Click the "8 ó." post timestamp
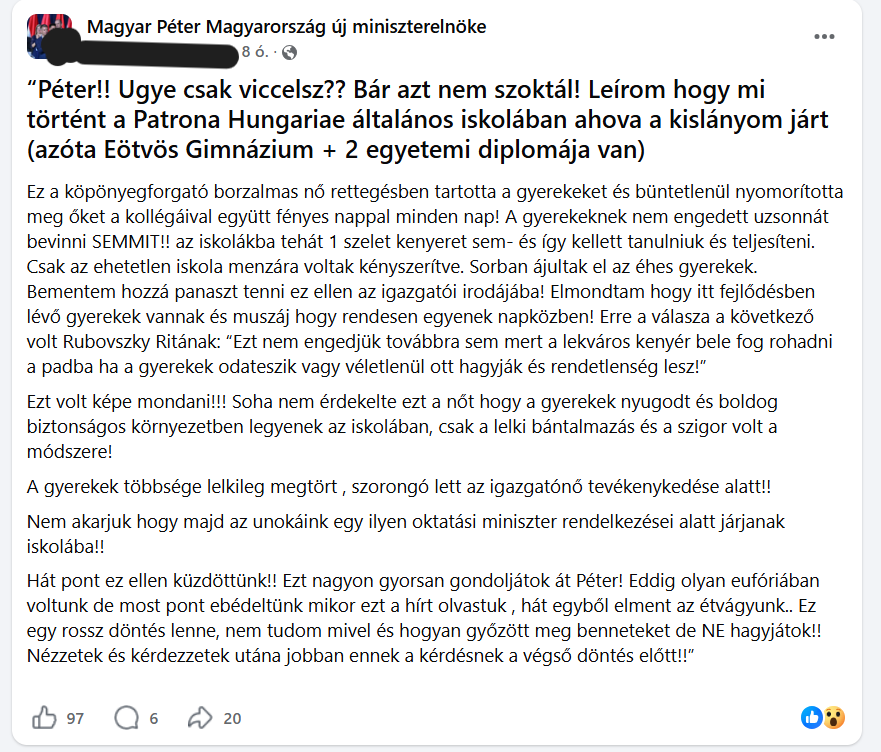The height and width of the screenshot is (752, 881). 254,51
